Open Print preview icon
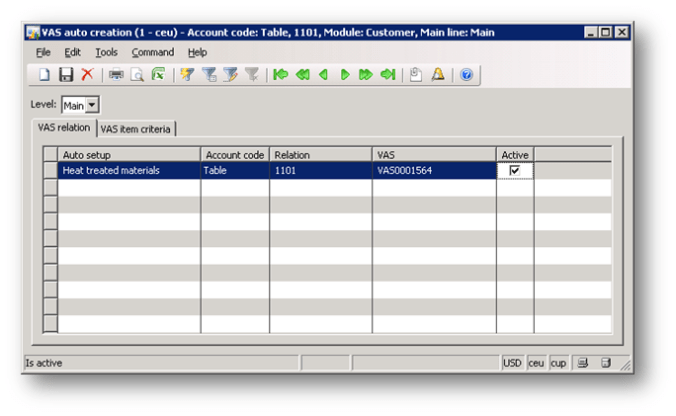The height and width of the screenshot is (416, 676). [137, 75]
